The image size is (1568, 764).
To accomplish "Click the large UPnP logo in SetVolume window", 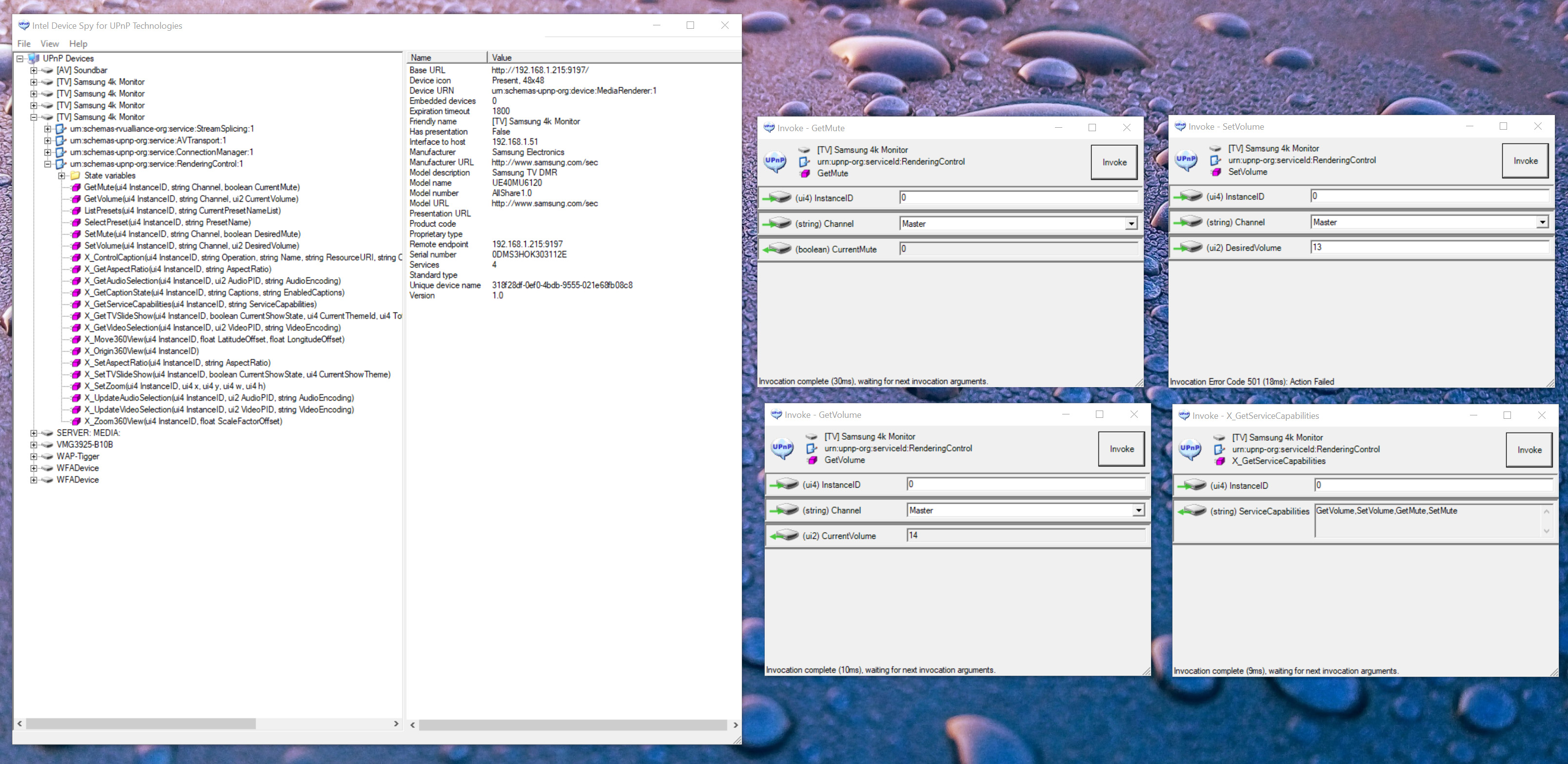I will pos(1186,160).
